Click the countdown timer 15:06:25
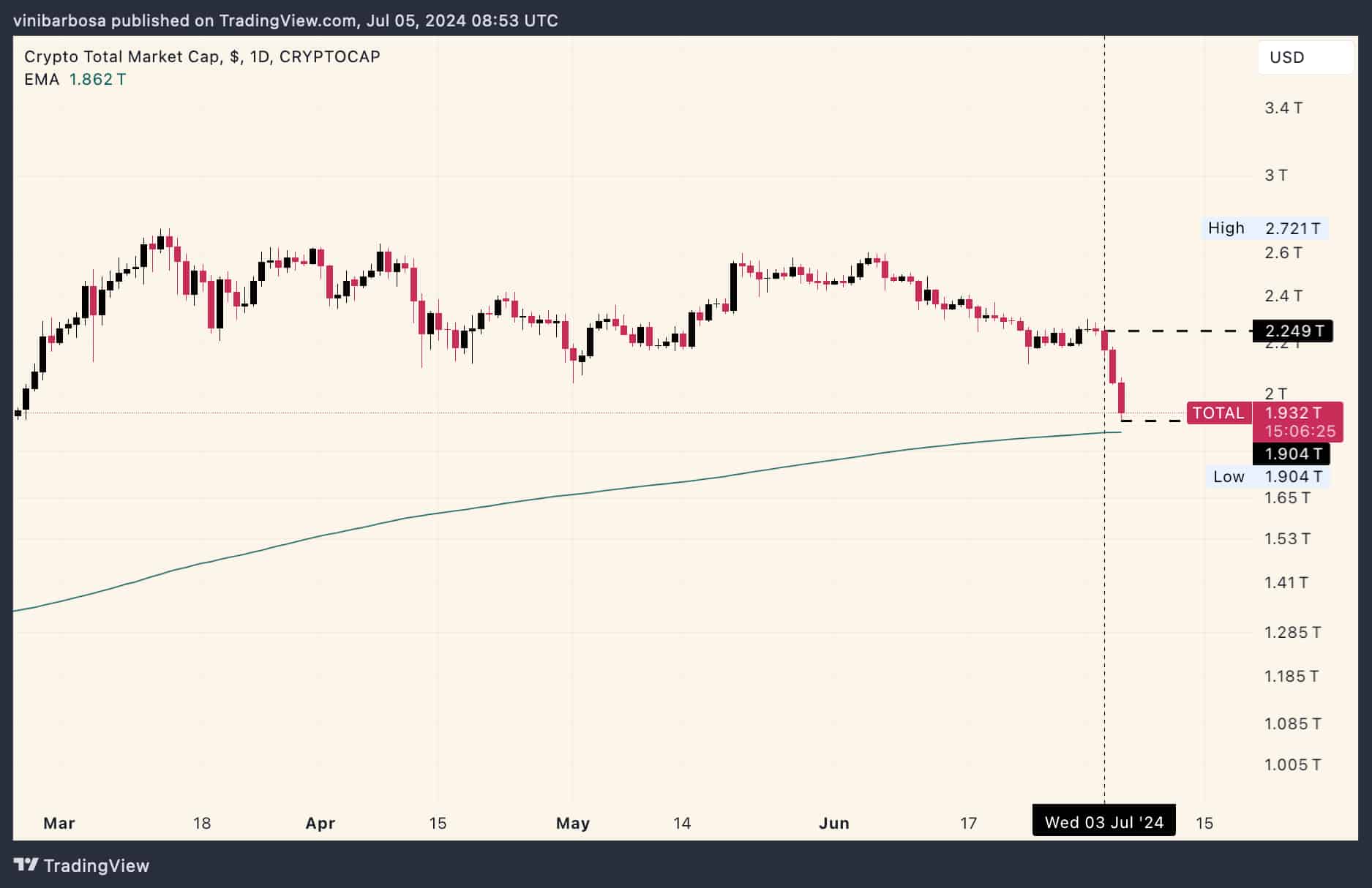The width and height of the screenshot is (1372, 888). pyautogui.click(x=1301, y=431)
